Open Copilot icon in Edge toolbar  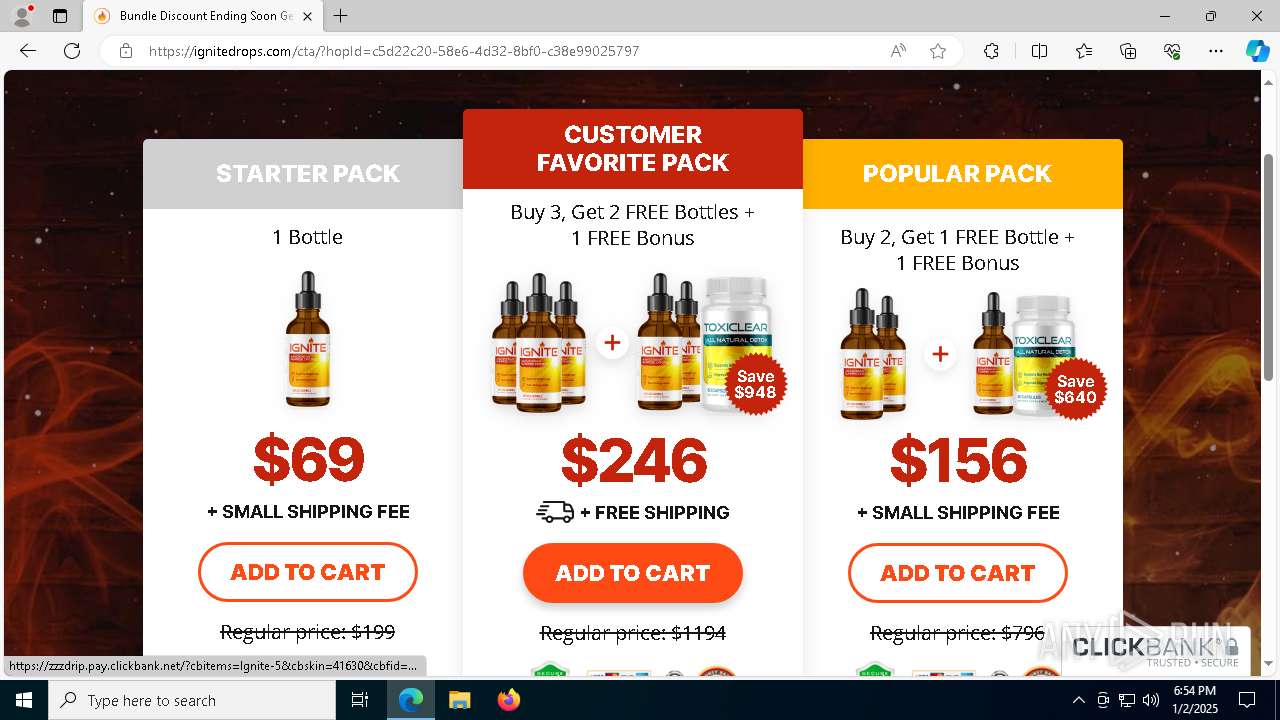[x=1257, y=51]
